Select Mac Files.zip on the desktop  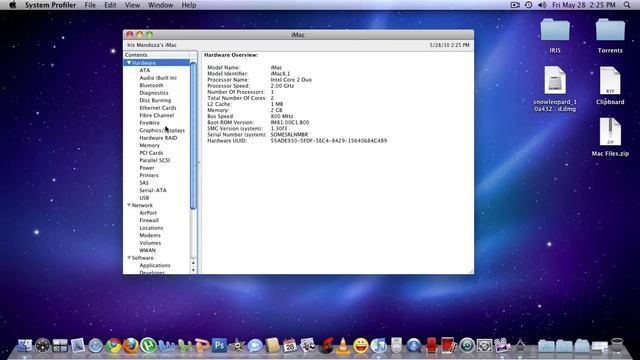click(x=610, y=137)
